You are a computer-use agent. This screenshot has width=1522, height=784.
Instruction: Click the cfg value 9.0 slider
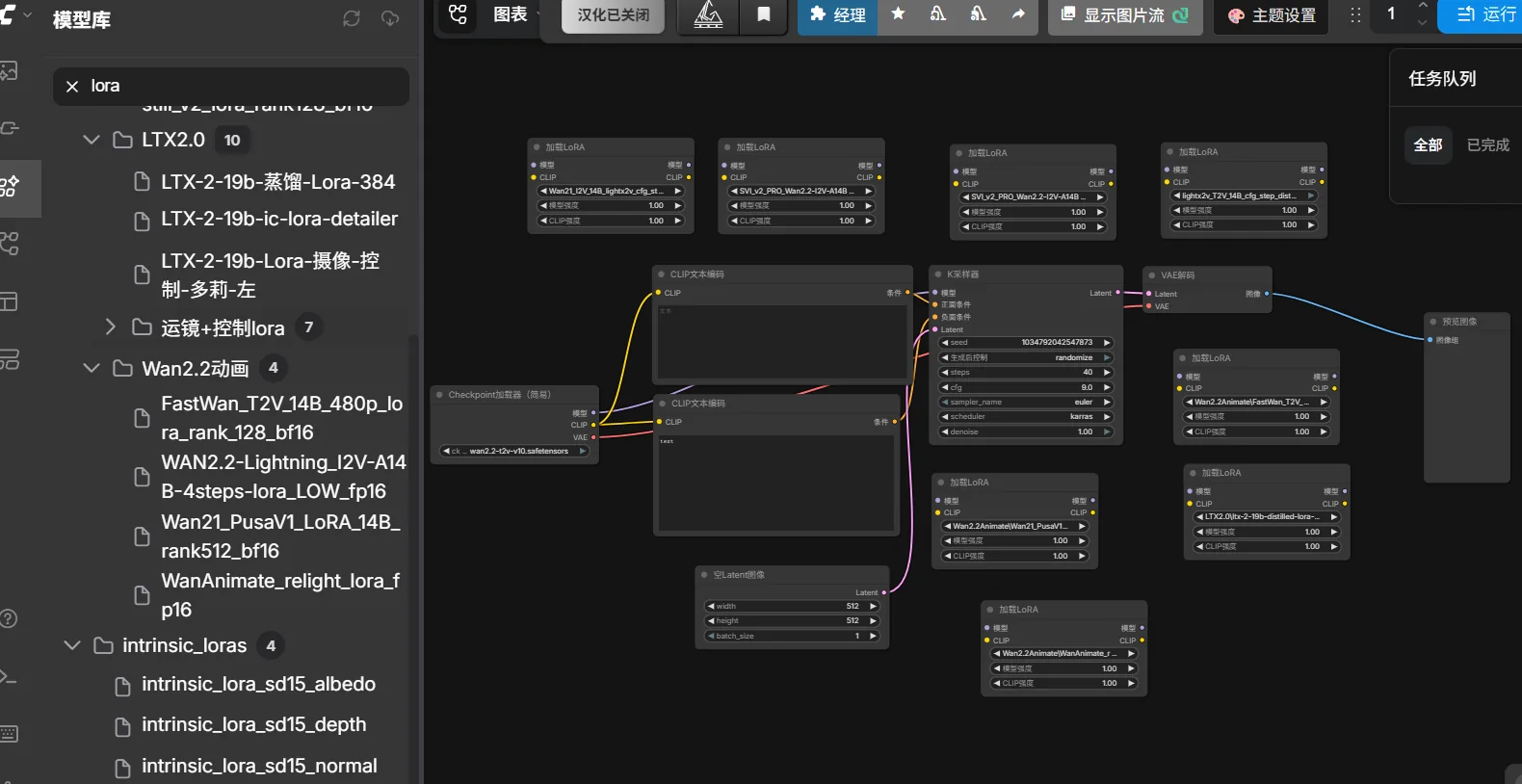click(1026, 387)
